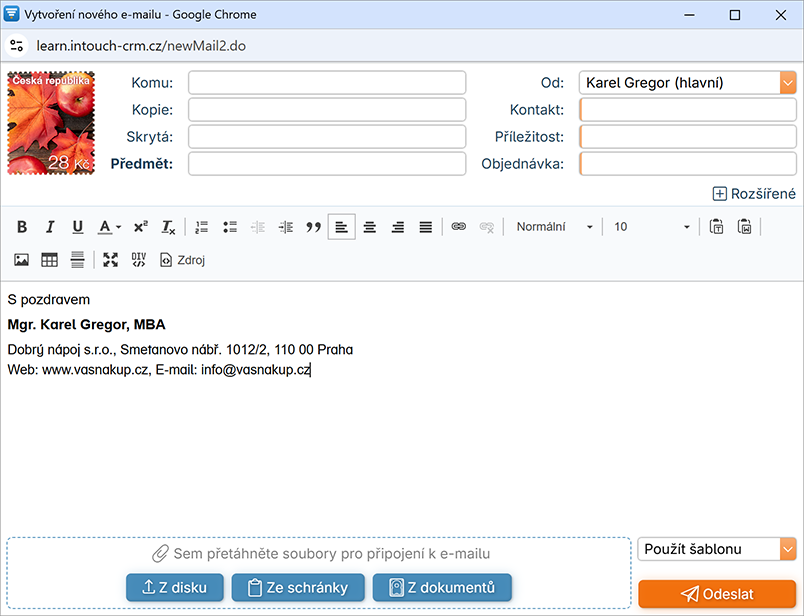Insert an image into the e-mail
This screenshot has height=616, width=804.
coord(22,260)
